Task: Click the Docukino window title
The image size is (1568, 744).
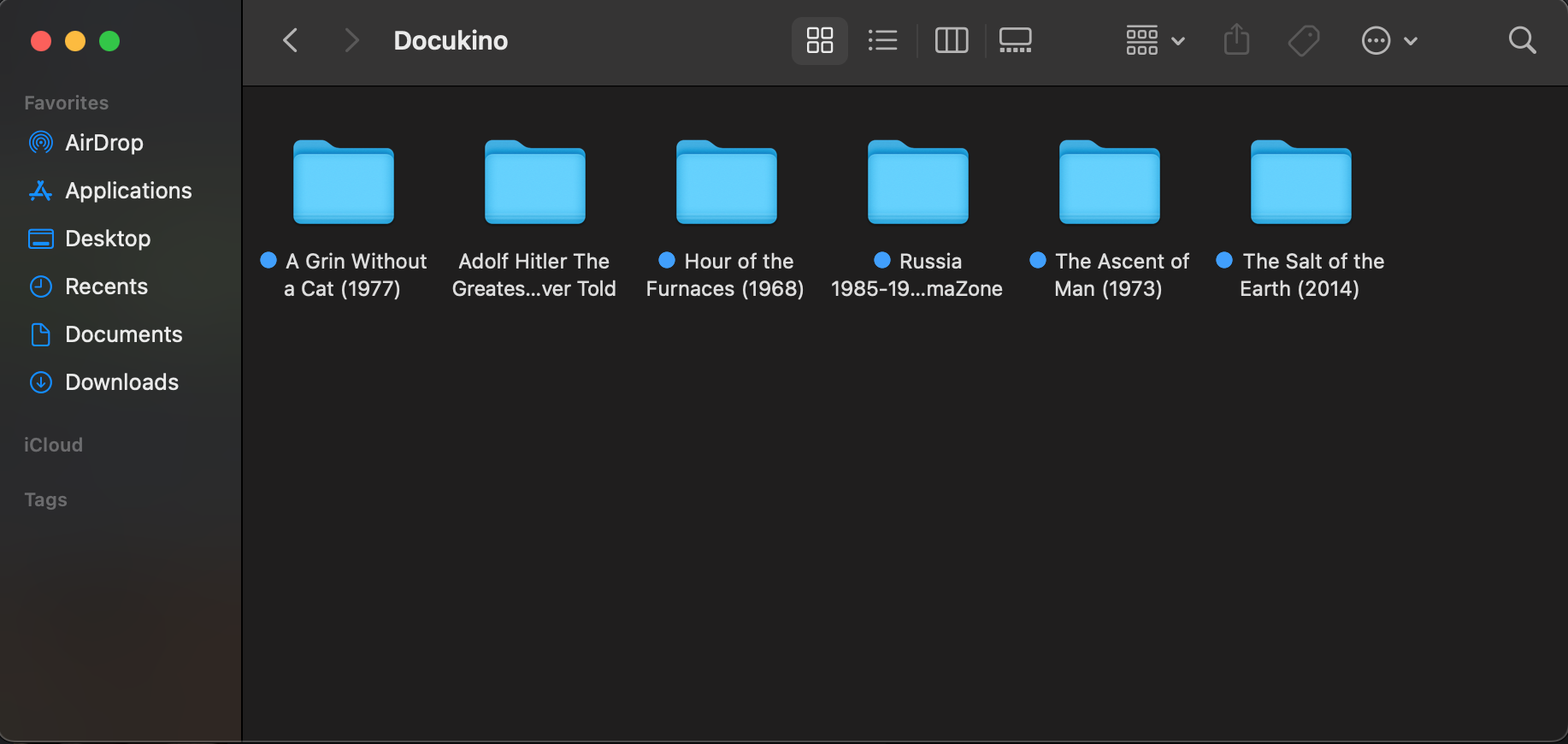Action: [x=451, y=40]
